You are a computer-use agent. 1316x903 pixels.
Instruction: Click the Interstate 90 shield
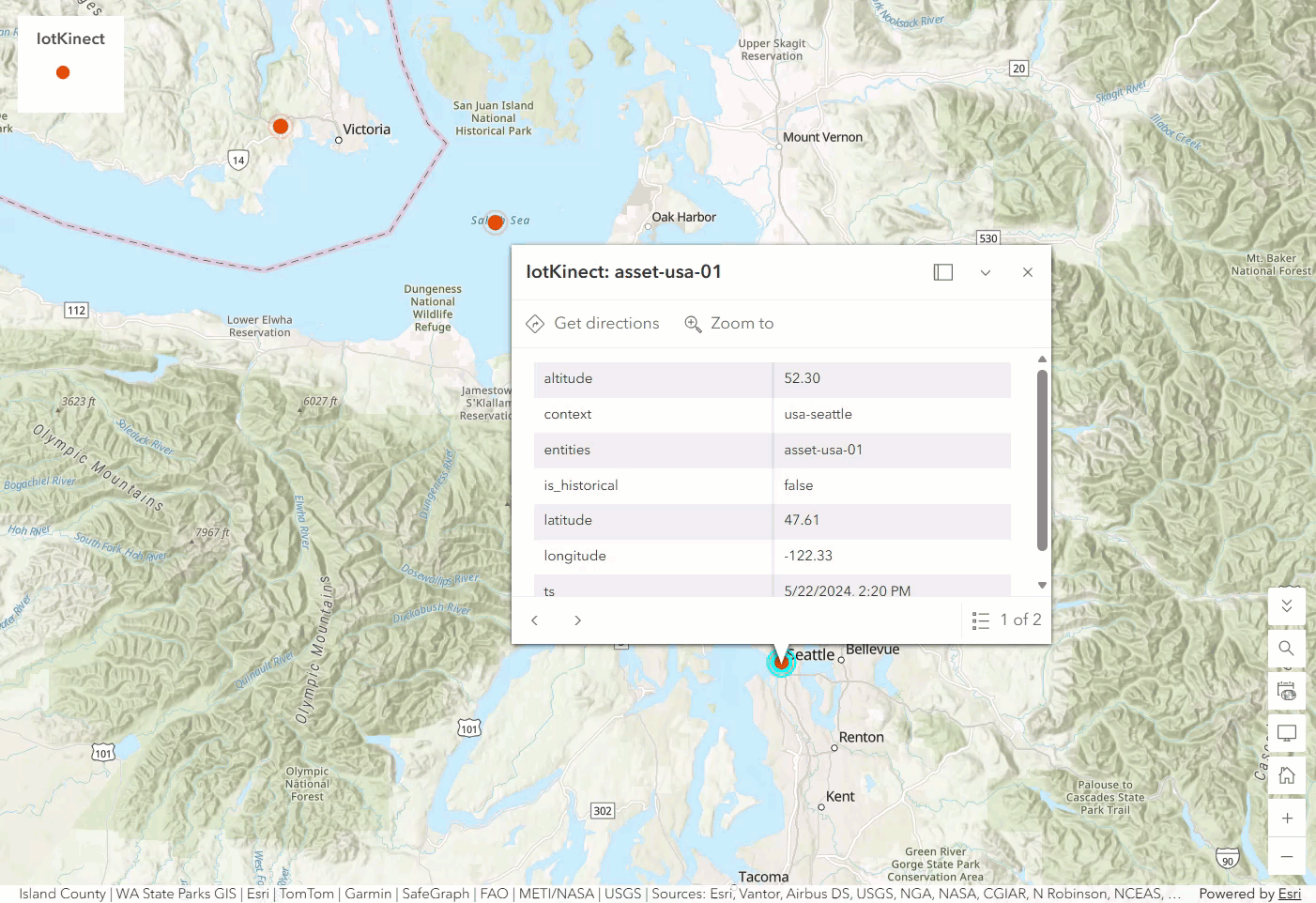click(1228, 859)
